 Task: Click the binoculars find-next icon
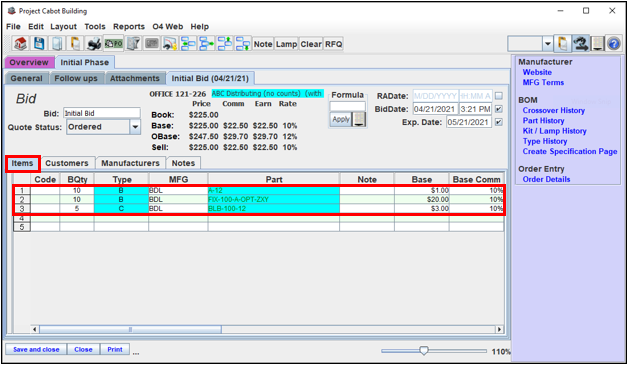[x=580, y=43]
